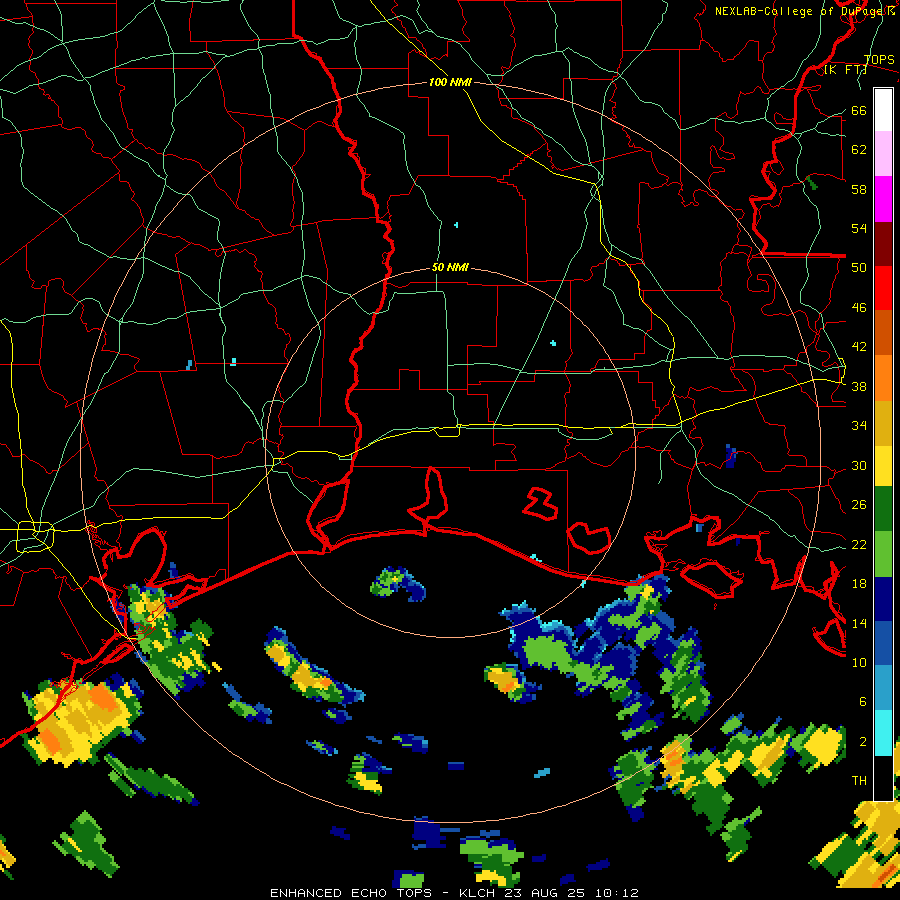Click the navy blue legend swatch
The width and height of the screenshot is (900, 900).
883,599
